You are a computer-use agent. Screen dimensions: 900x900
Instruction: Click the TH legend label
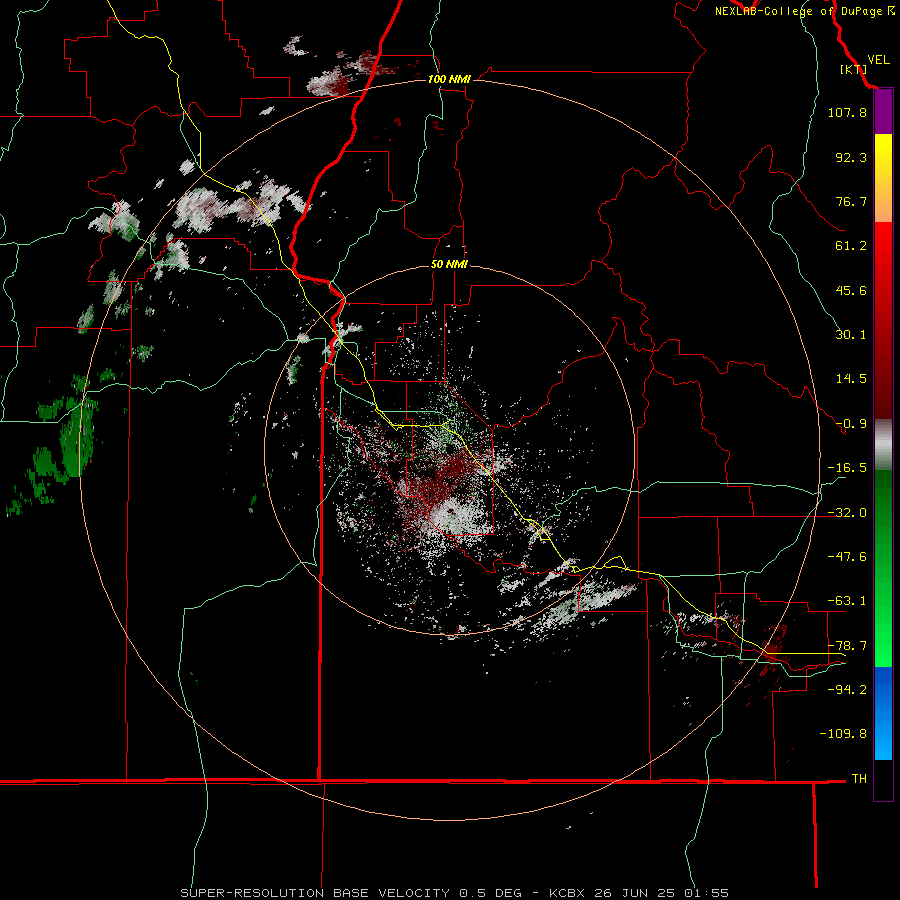tap(859, 779)
